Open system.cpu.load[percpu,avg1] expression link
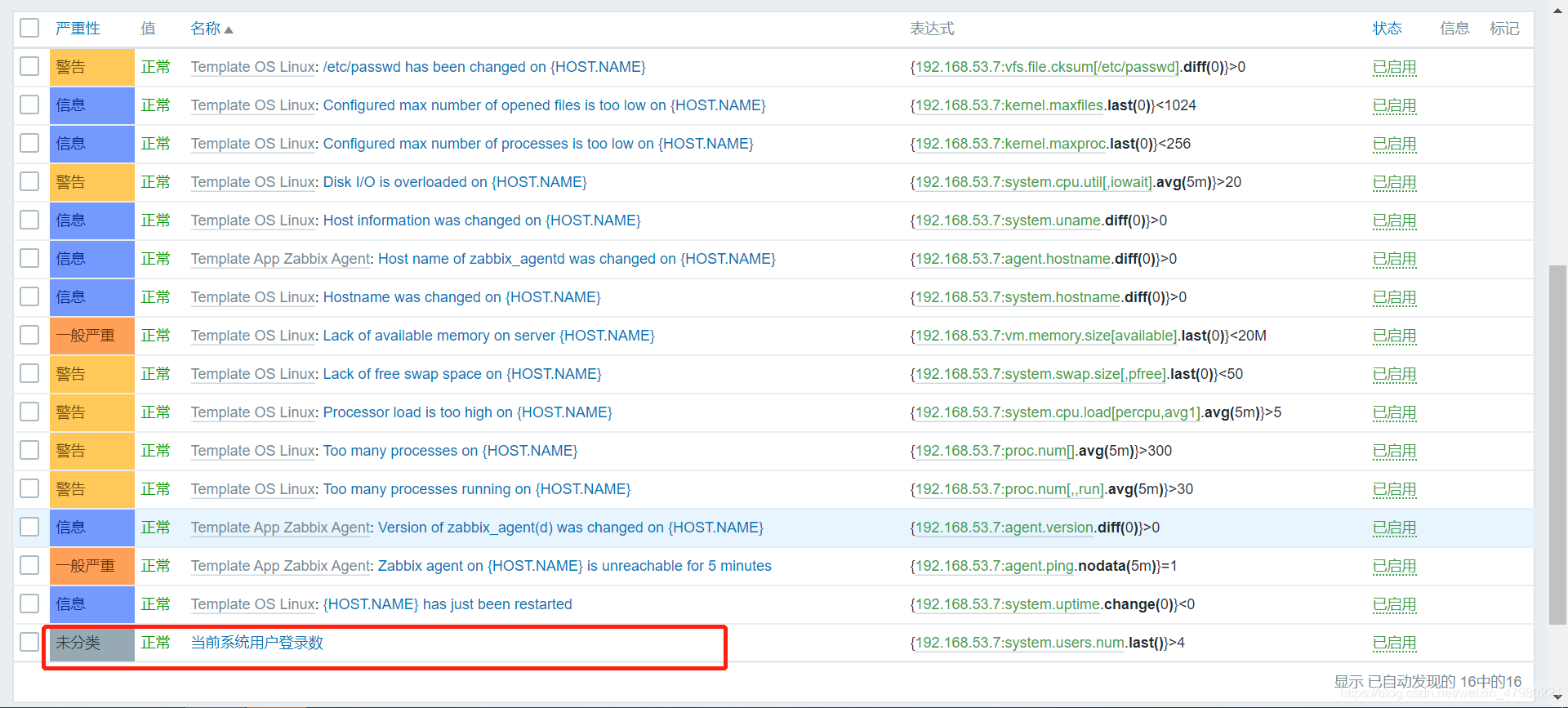 [1058, 412]
